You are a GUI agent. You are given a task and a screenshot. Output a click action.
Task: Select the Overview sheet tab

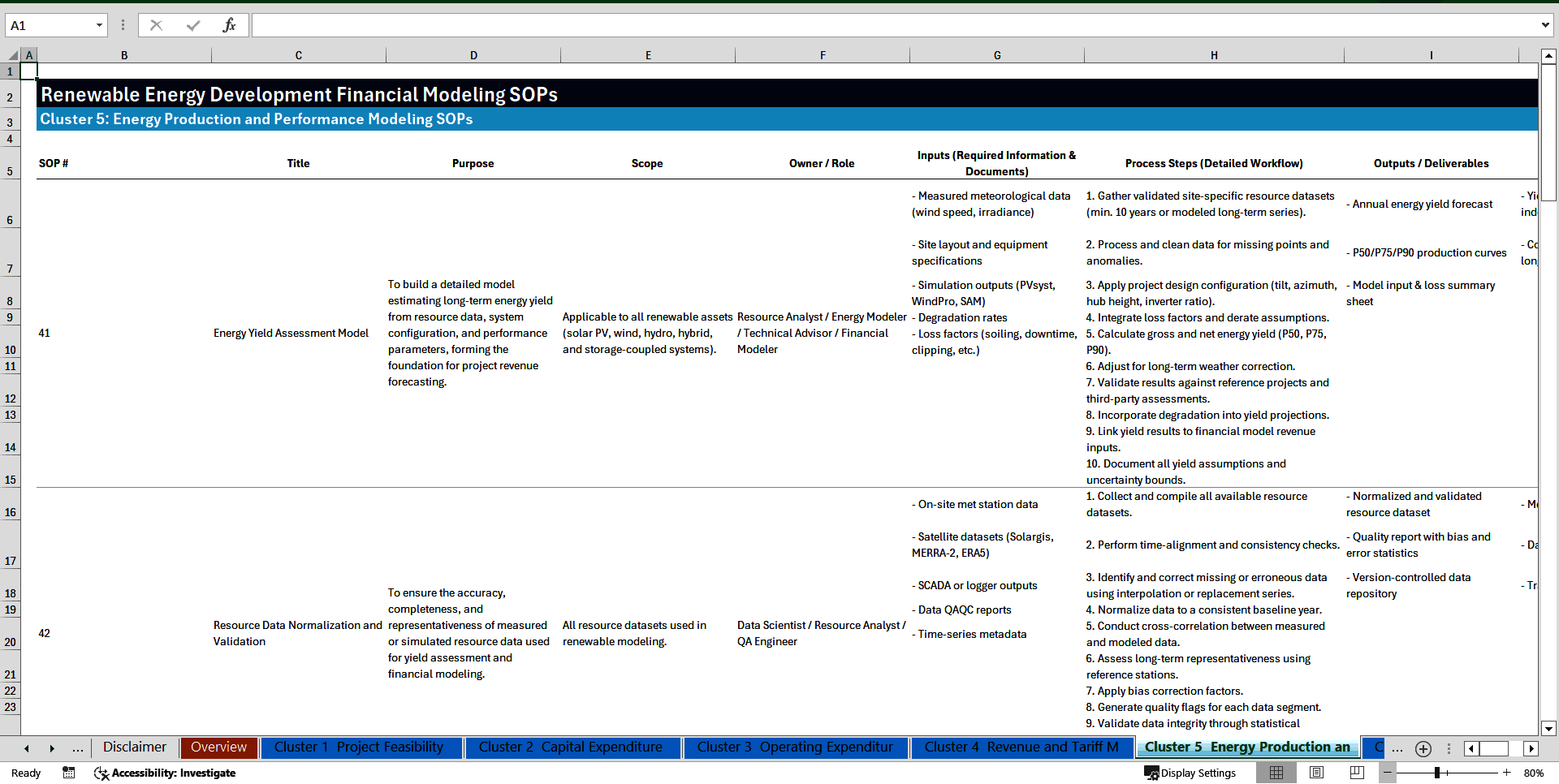tap(218, 747)
